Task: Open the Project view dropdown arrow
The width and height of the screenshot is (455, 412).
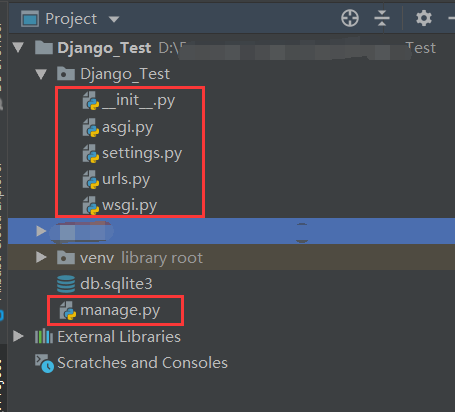Action: point(114,19)
